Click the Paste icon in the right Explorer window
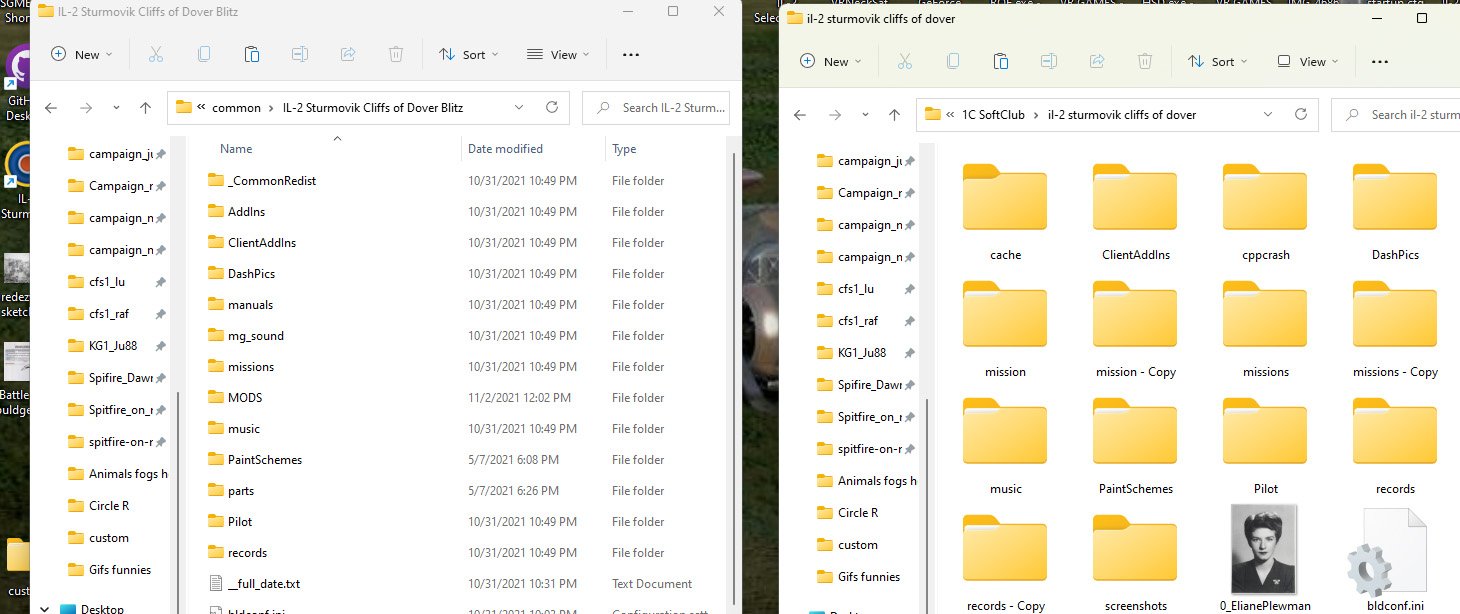The image size is (1460, 614). [1000, 62]
